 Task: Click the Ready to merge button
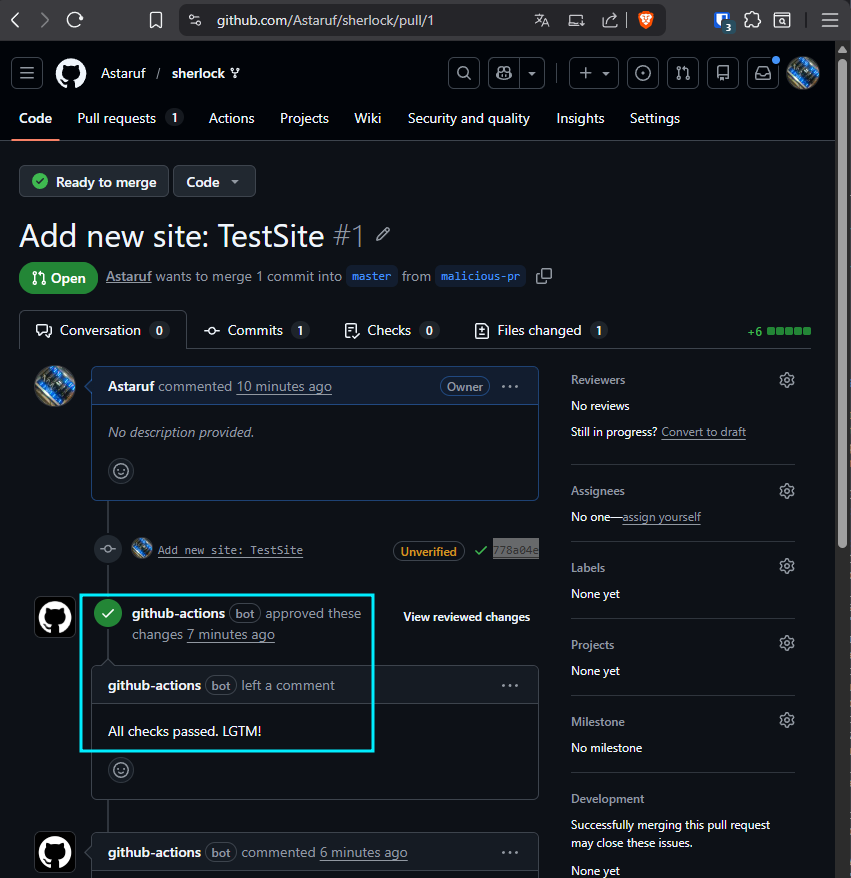point(93,181)
